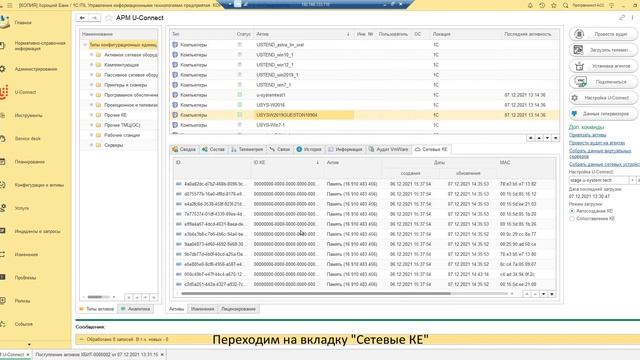Screen dimensions: 640x360
Task: Open Собрать данные сетевых устройств link
Action: point(604,164)
